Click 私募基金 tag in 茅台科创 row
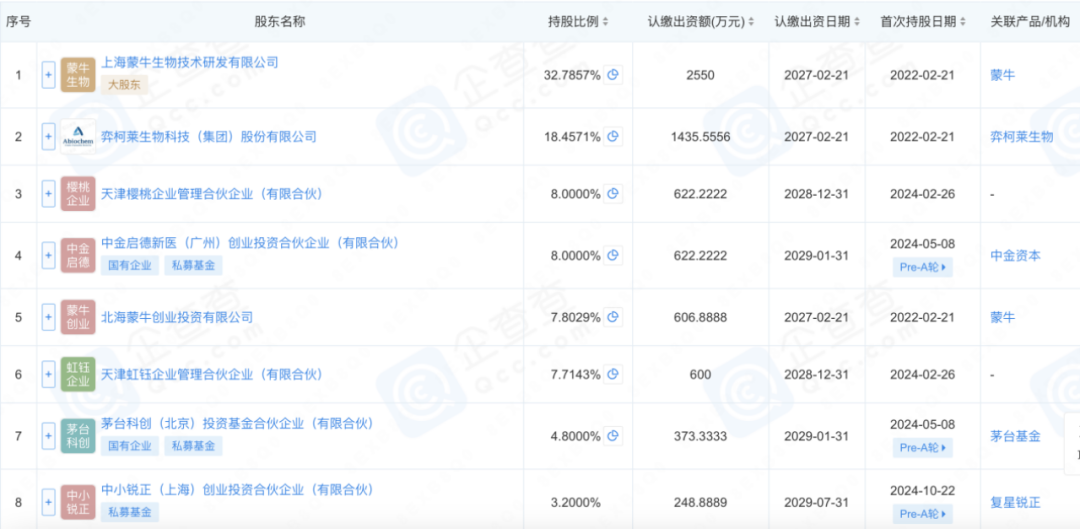This screenshot has width=1080, height=529. (x=194, y=446)
